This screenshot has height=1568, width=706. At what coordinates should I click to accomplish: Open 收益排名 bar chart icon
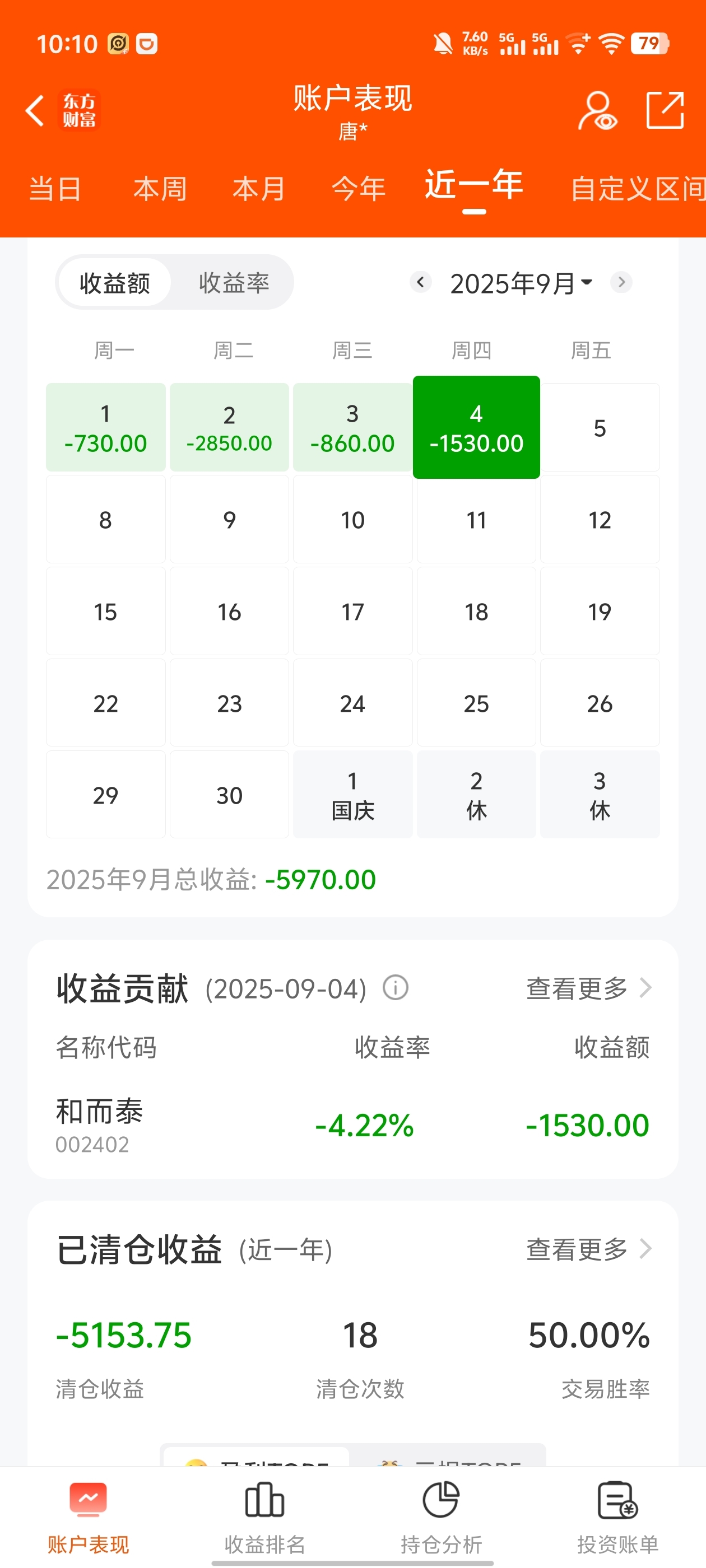coord(264,1500)
